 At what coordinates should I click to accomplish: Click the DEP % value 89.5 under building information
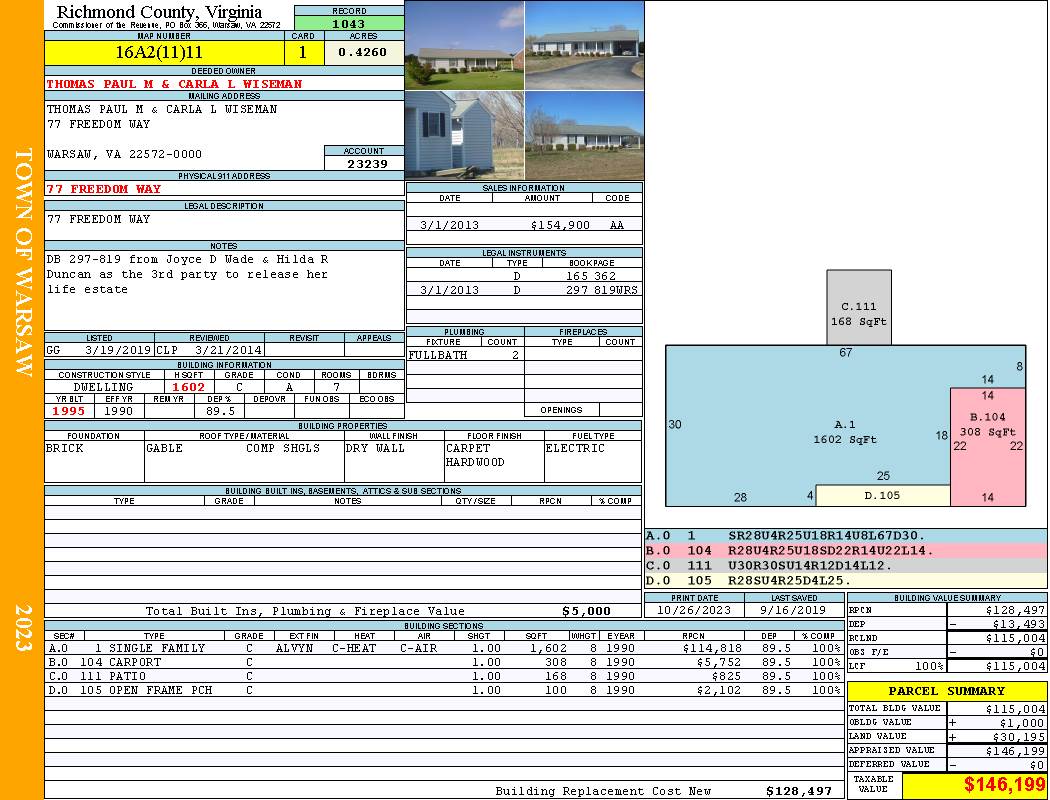point(220,411)
